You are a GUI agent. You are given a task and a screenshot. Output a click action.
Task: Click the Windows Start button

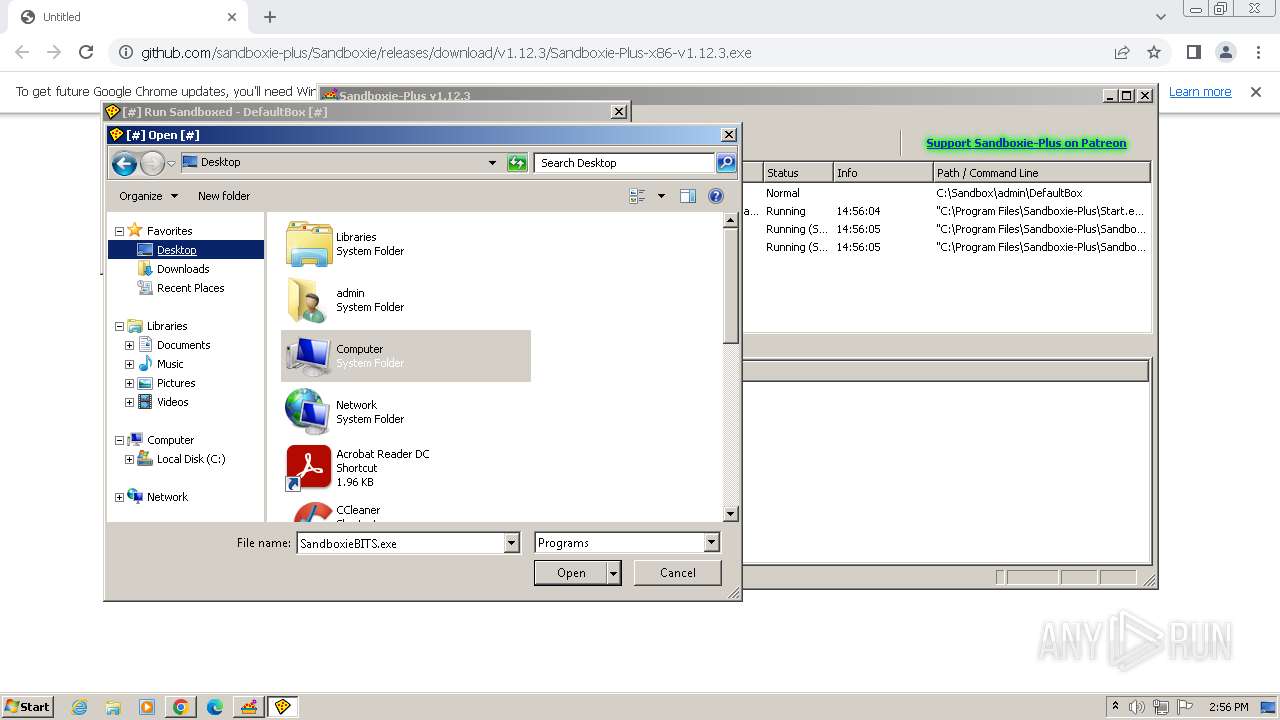[28, 707]
